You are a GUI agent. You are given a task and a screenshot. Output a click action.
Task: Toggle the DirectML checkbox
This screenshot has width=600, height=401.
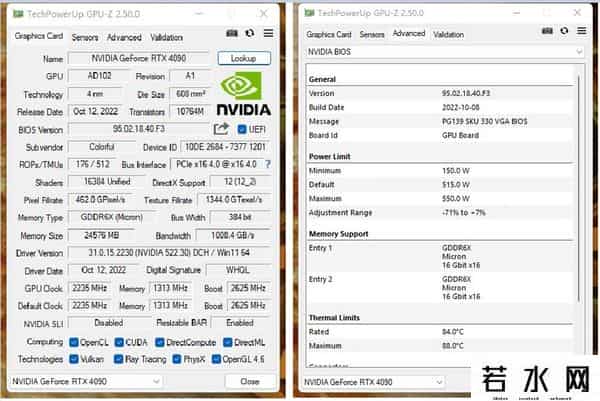228,342
